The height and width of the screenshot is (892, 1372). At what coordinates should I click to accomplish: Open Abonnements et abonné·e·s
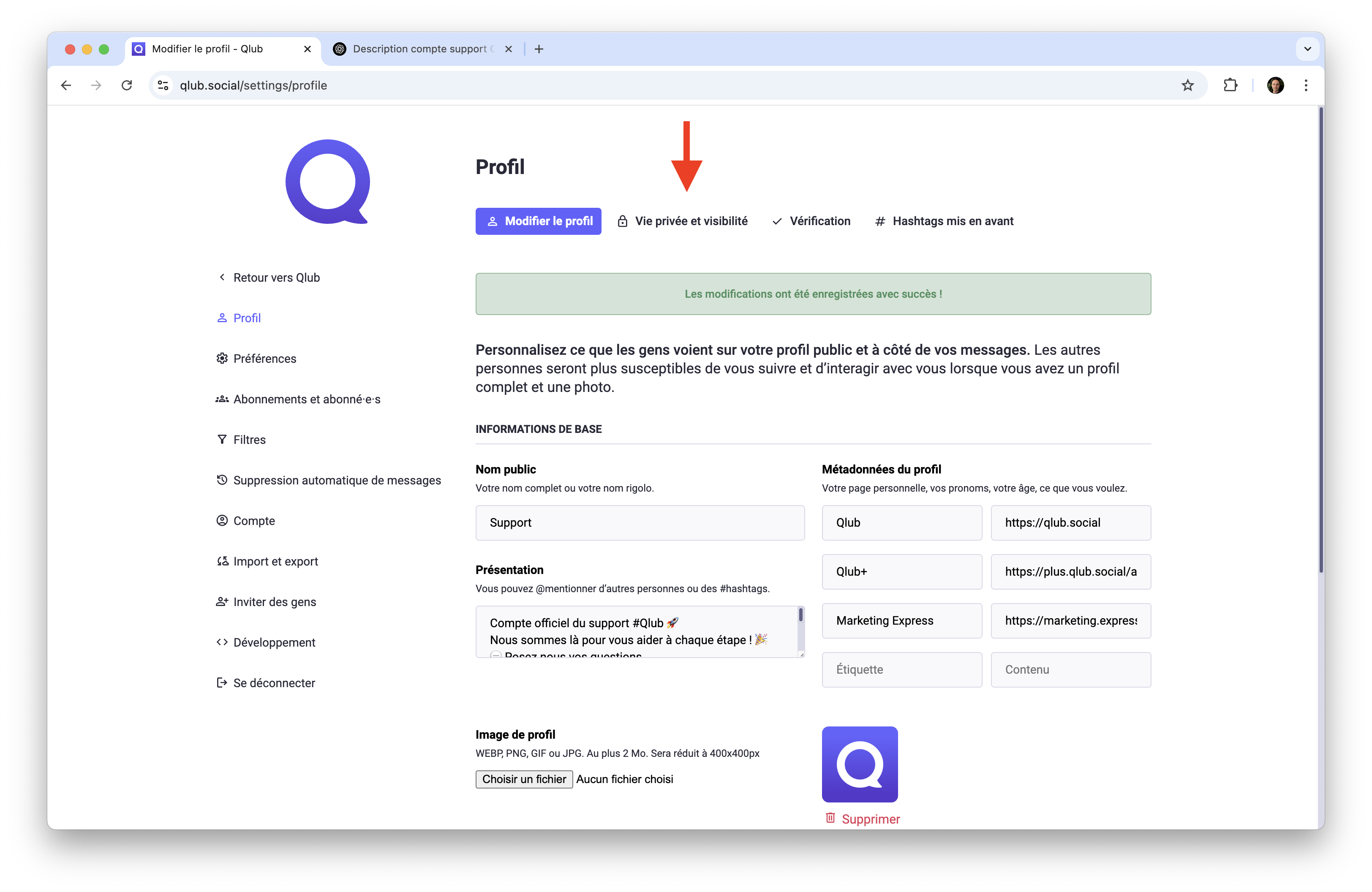pyautogui.click(x=298, y=399)
